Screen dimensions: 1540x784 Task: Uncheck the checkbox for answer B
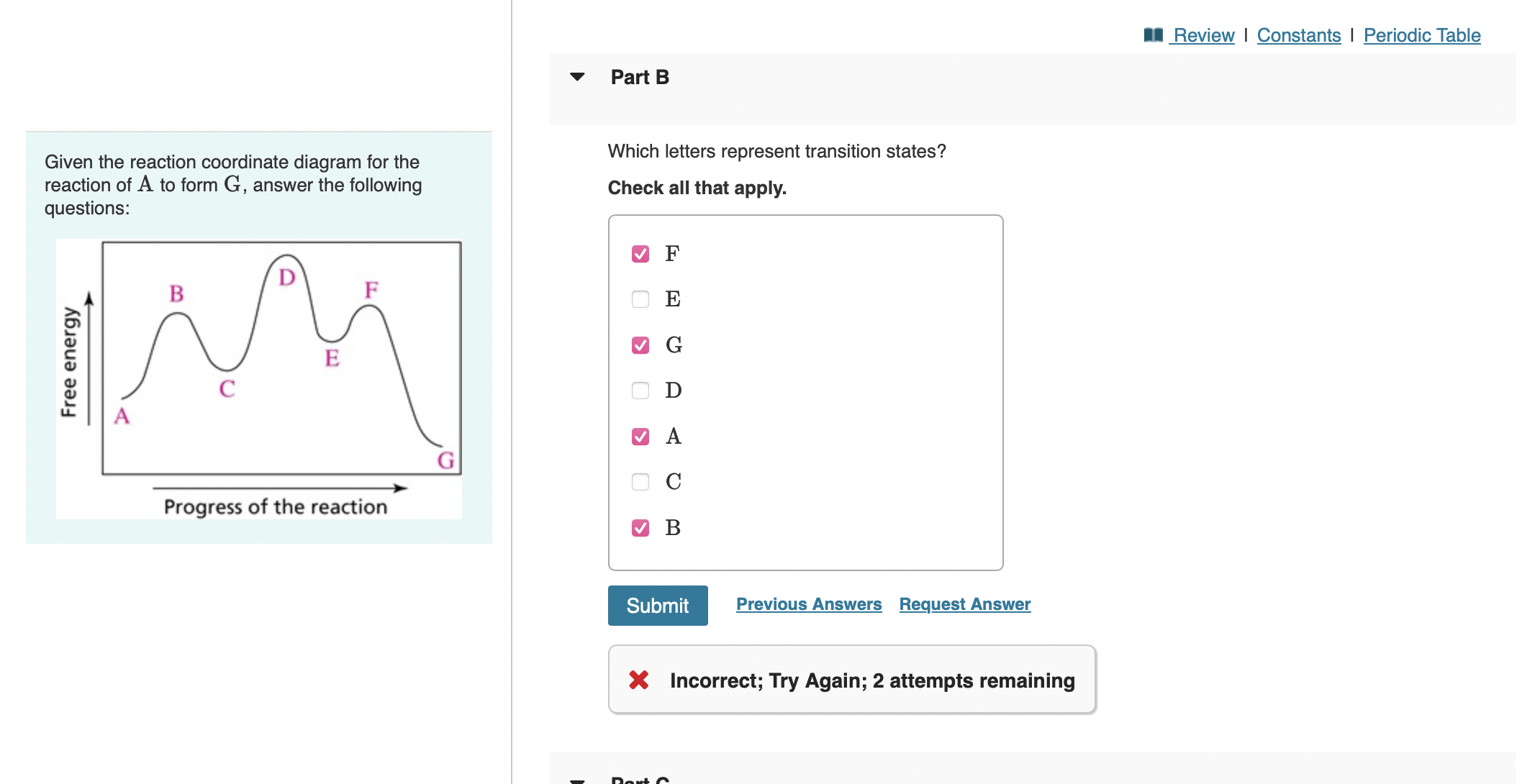[x=640, y=528]
